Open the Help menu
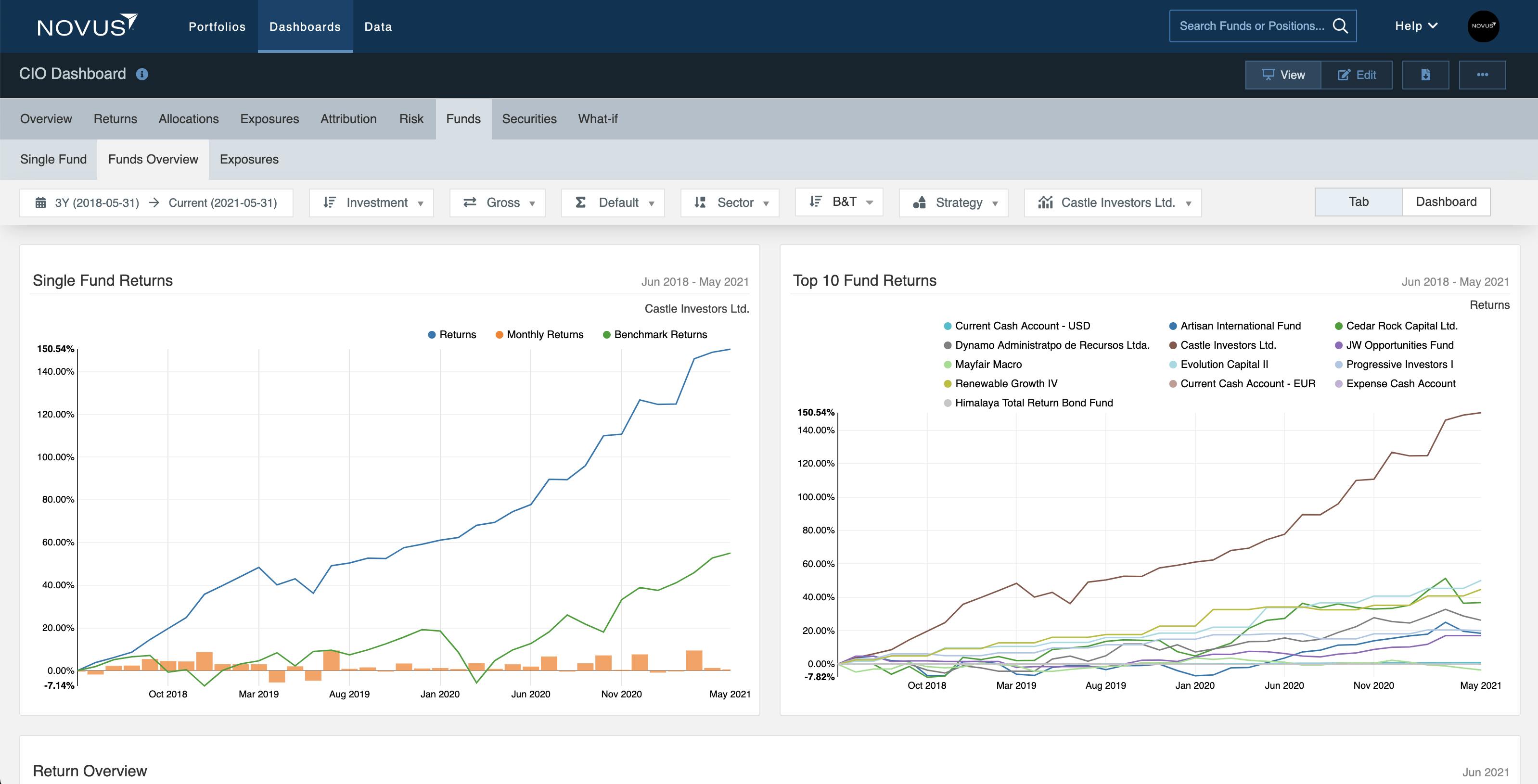The width and height of the screenshot is (1538, 784). pyautogui.click(x=1415, y=25)
